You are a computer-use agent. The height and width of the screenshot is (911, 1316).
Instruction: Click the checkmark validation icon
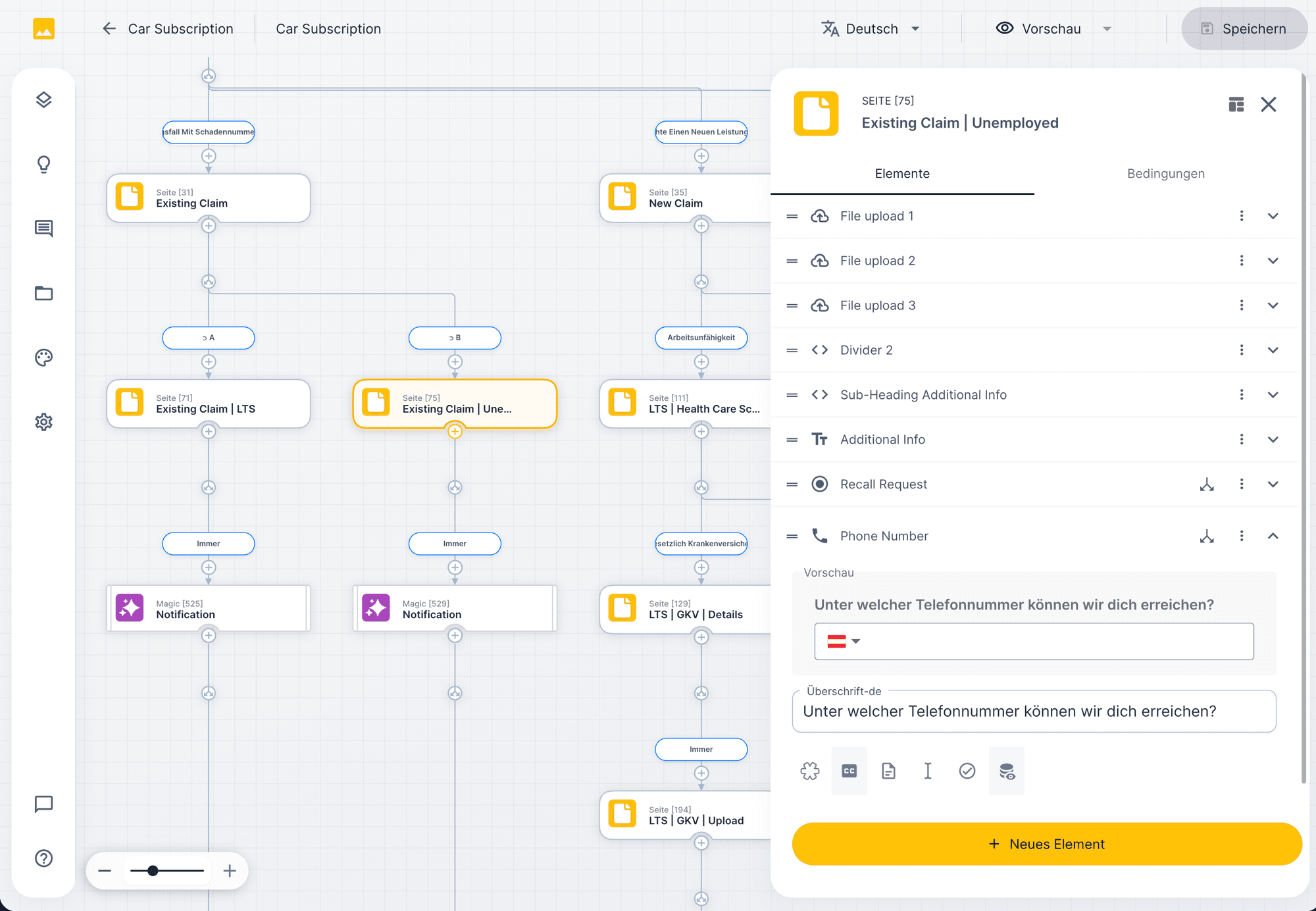967,771
